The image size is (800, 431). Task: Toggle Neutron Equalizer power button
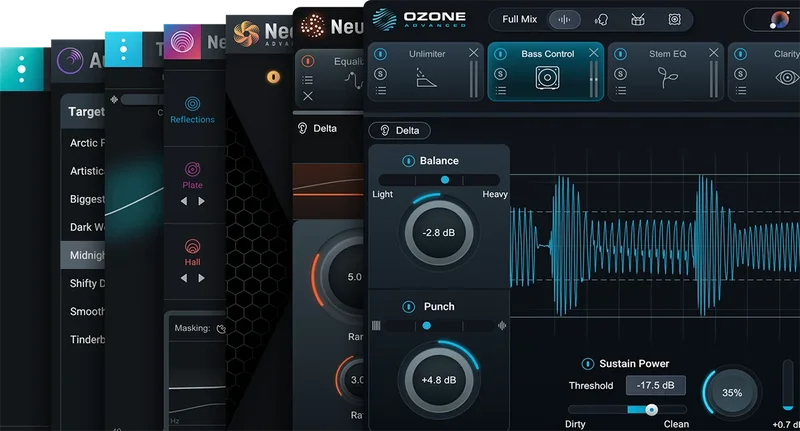coord(308,61)
